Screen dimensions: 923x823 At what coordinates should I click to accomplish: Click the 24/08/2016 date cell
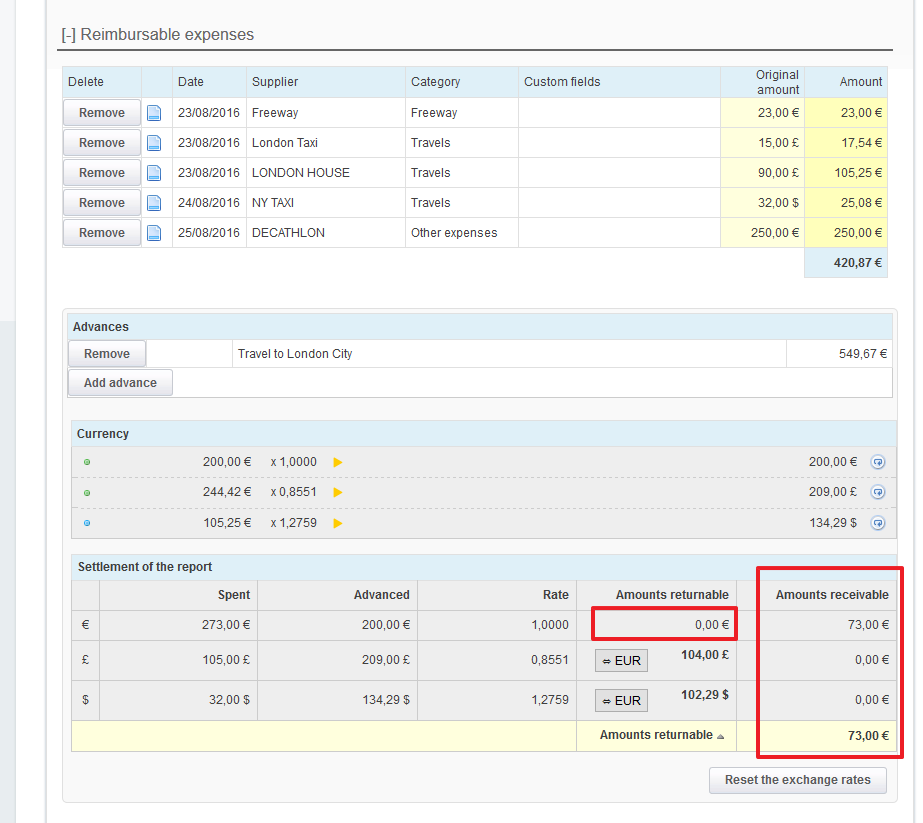[209, 203]
